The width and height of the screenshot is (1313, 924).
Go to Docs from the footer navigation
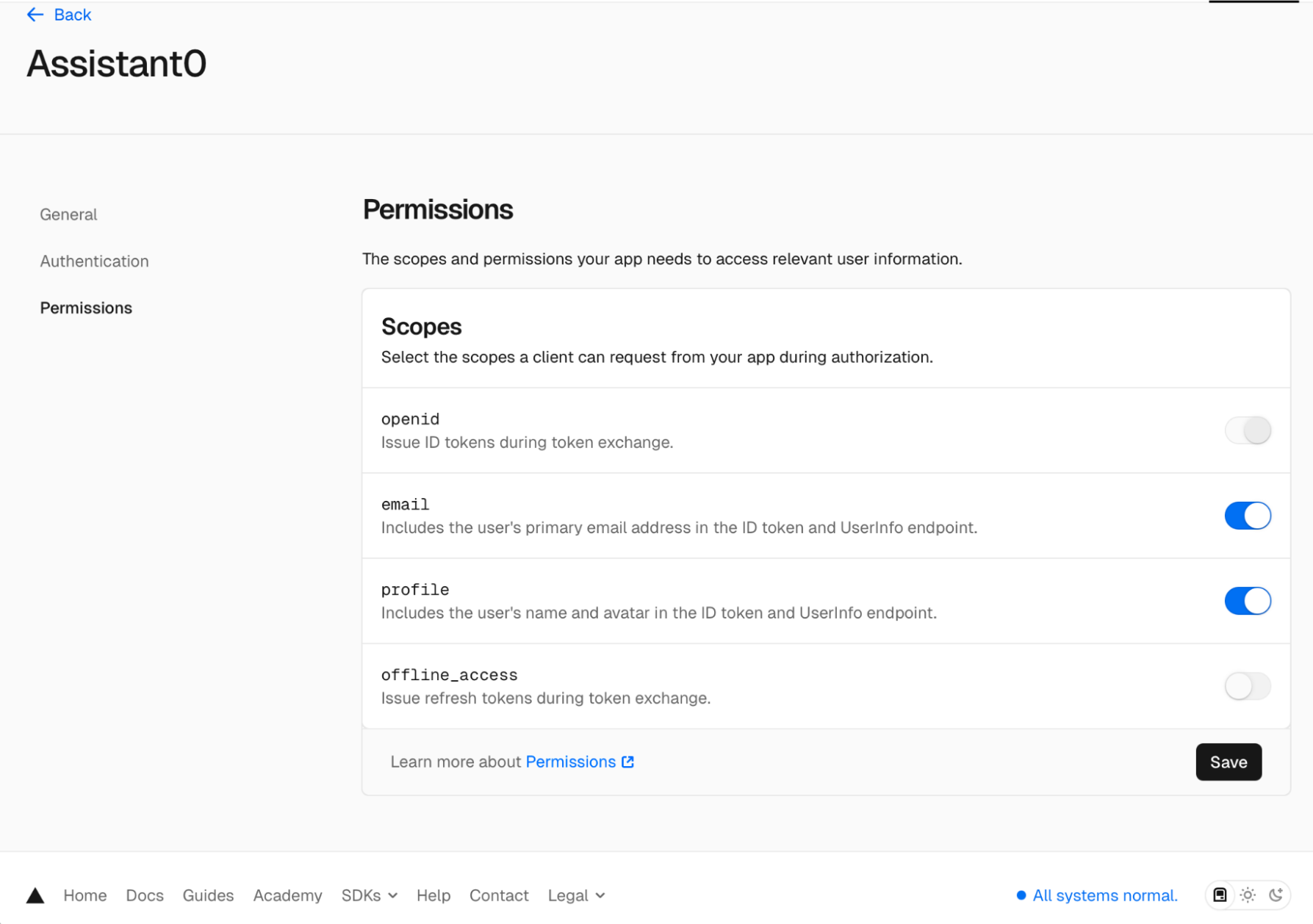click(144, 895)
